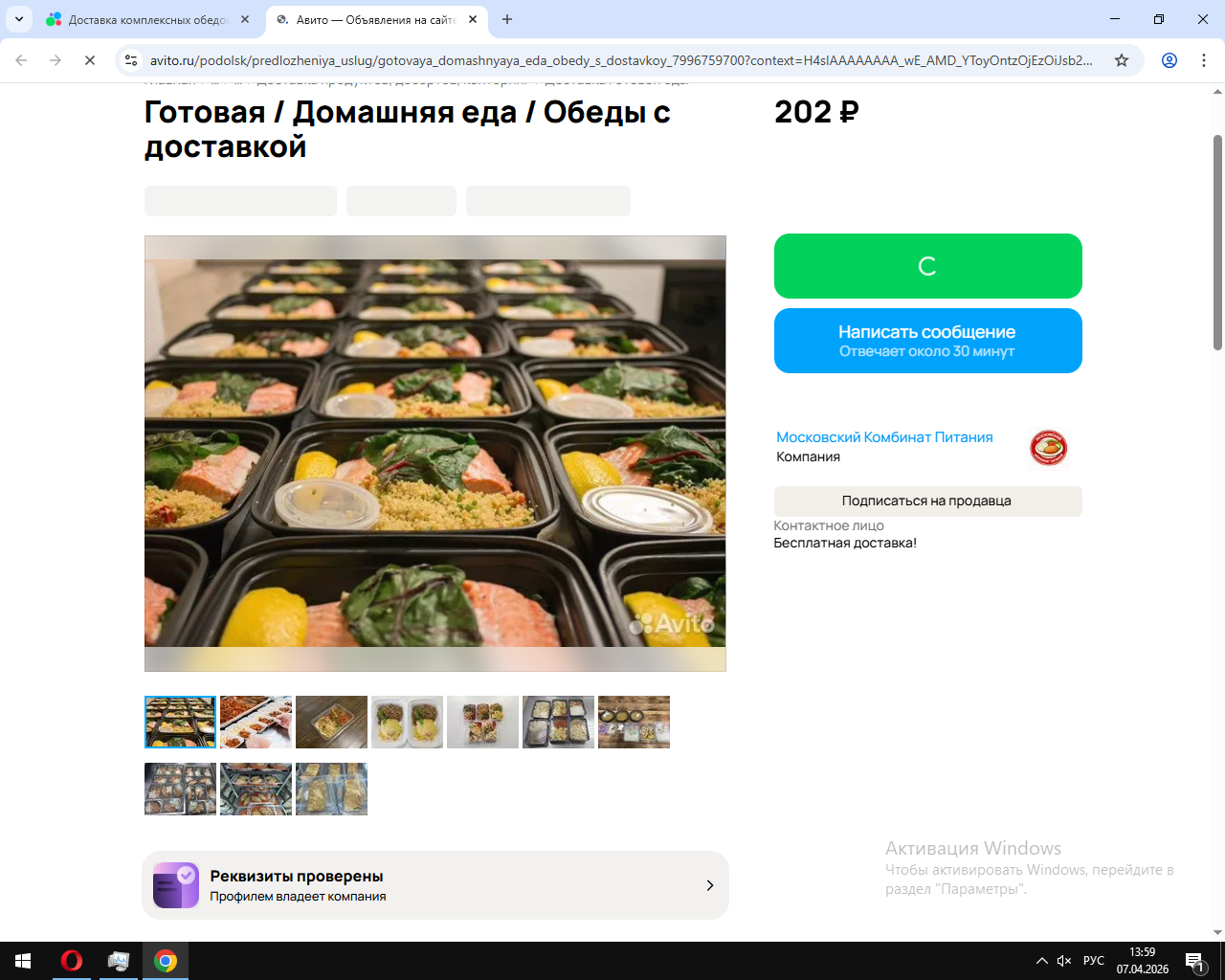Close the Авито — Объявления tab
1225x980 pixels.
click(473, 19)
